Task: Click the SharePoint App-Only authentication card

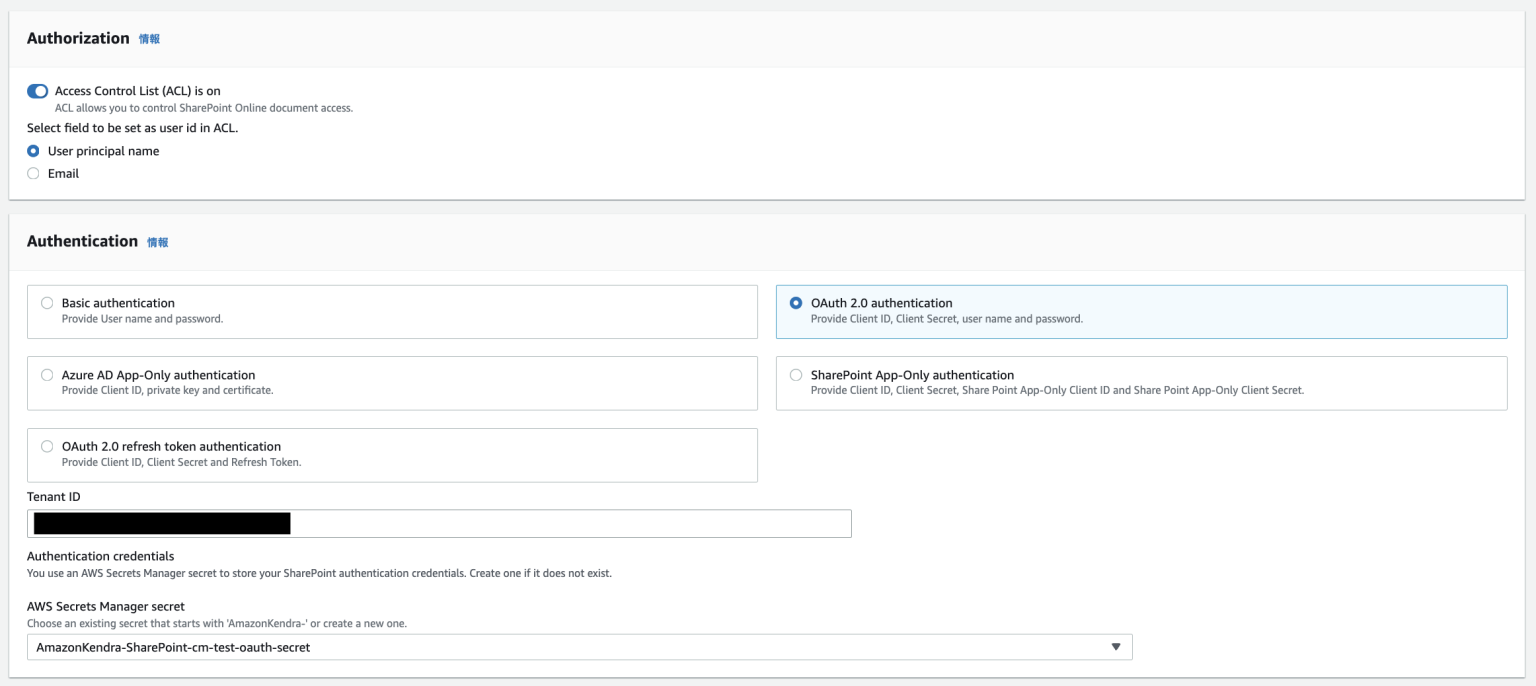Action: [1140, 382]
